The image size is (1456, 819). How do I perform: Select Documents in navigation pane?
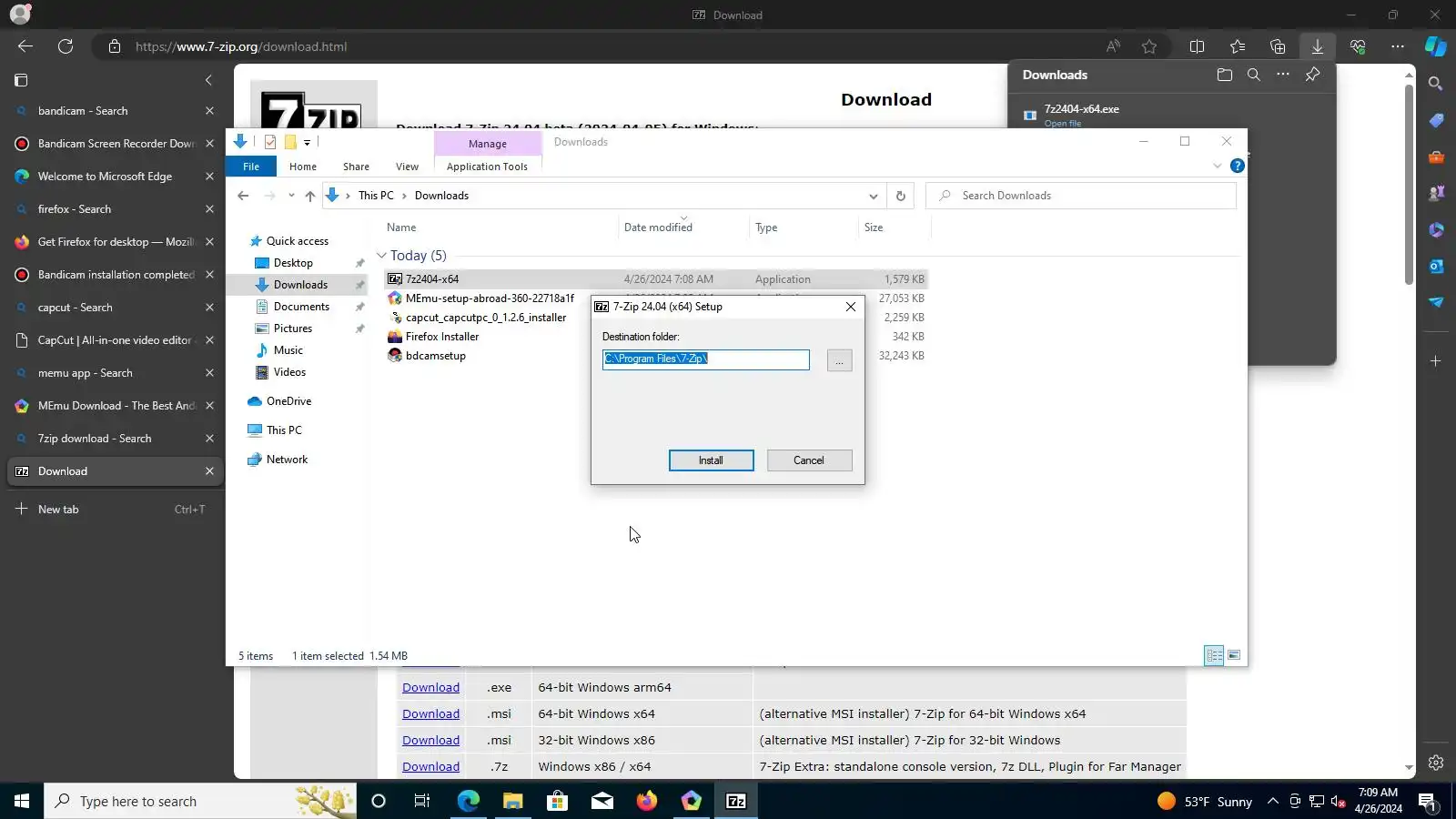[301, 307]
